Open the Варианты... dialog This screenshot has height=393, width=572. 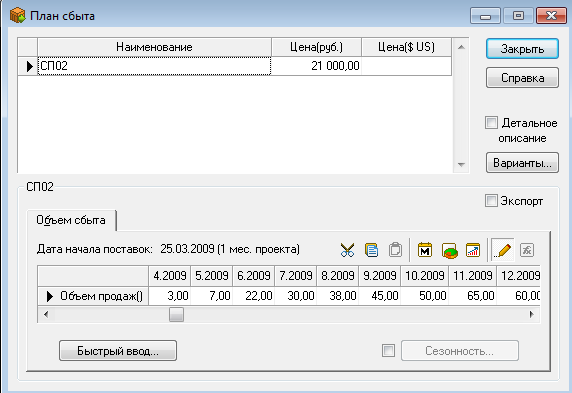[x=522, y=163]
